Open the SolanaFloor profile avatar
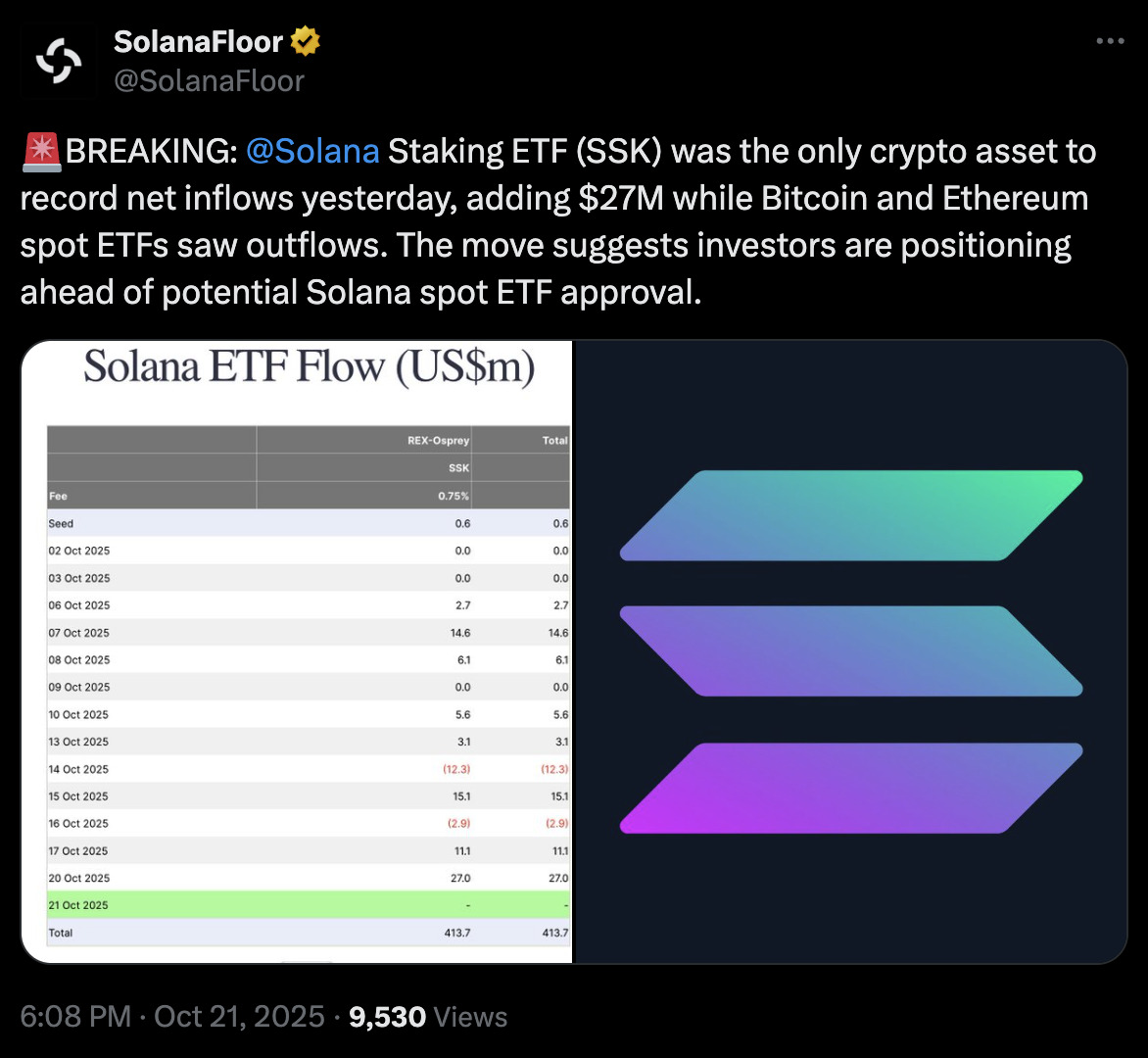This screenshot has height=1058, width=1148. pos(59,61)
